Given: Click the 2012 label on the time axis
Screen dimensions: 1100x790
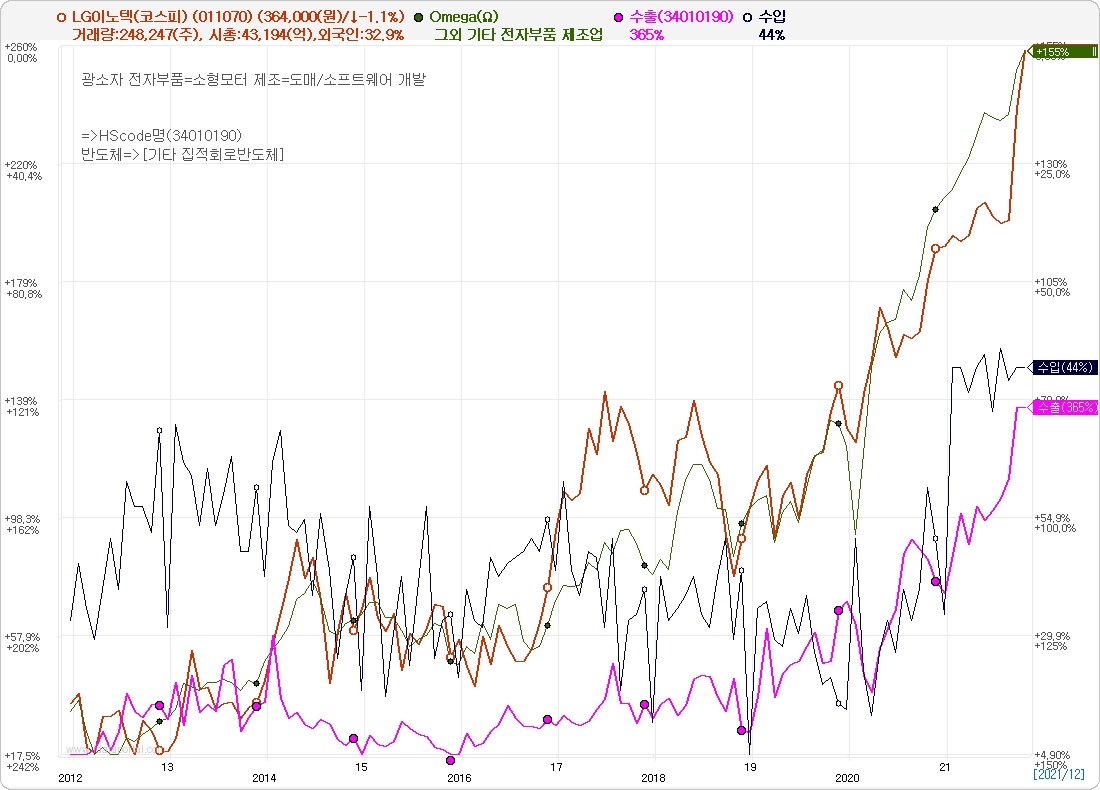Looking at the screenshot, I should click(x=70, y=777).
